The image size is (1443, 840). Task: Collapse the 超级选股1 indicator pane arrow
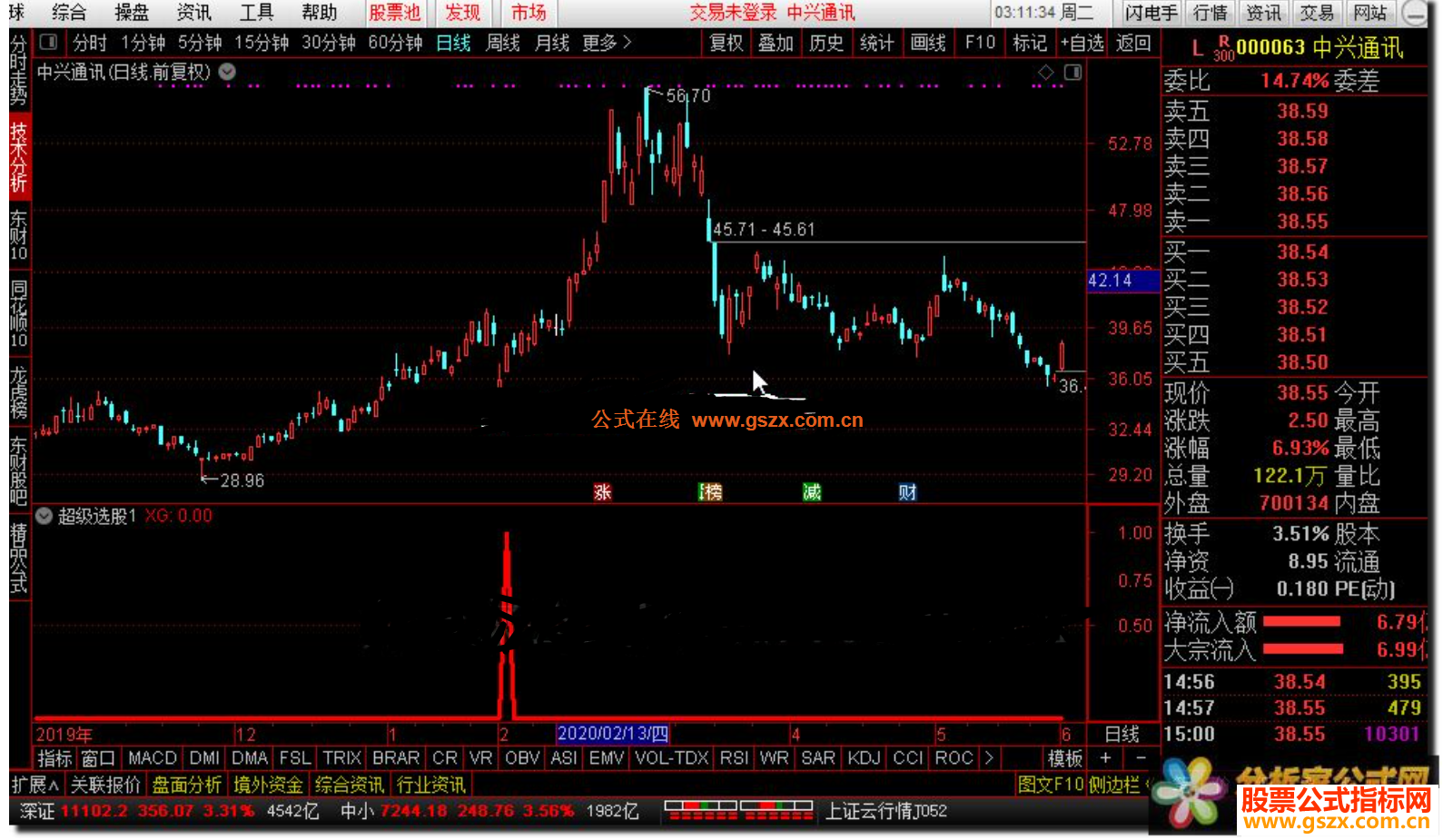(x=44, y=516)
